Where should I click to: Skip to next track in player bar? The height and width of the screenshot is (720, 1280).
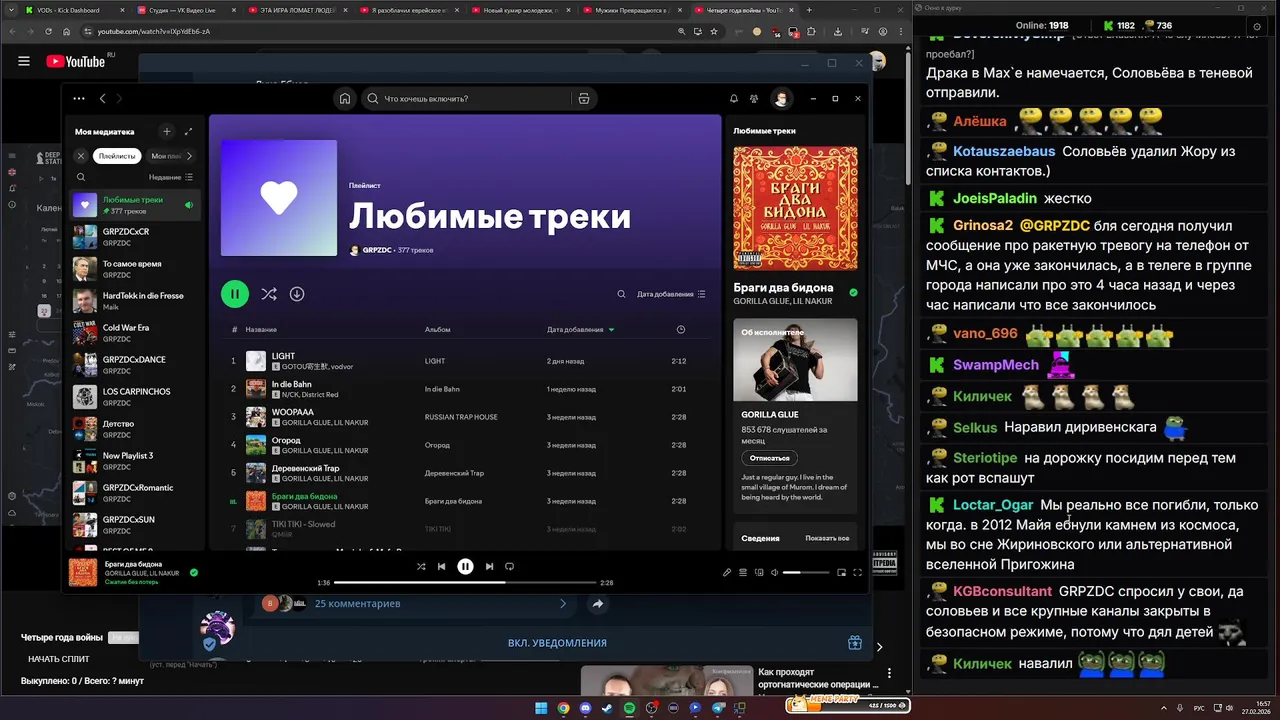point(489,566)
